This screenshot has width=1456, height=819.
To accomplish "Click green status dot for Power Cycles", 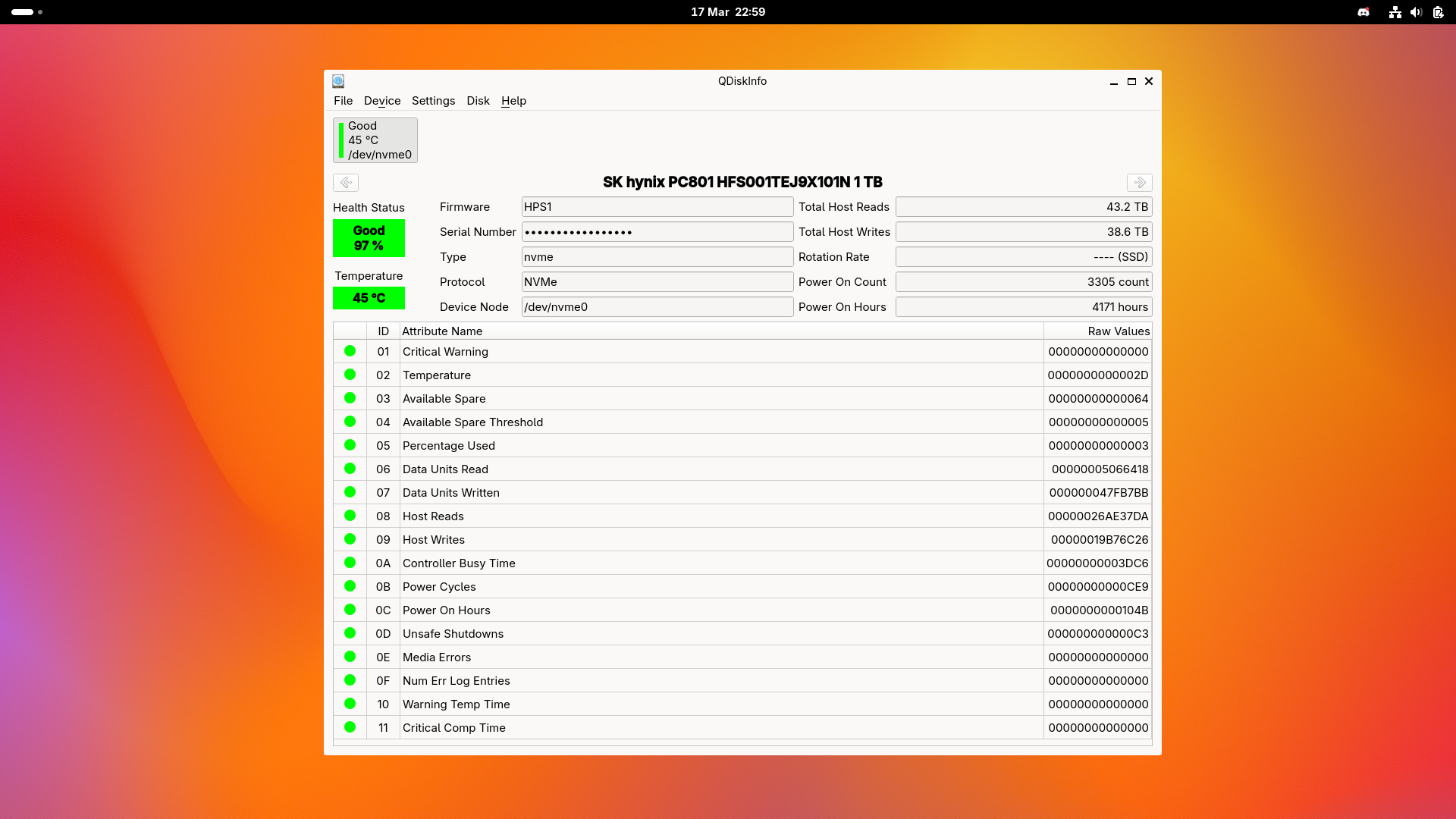I will click(x=350, y=586).
